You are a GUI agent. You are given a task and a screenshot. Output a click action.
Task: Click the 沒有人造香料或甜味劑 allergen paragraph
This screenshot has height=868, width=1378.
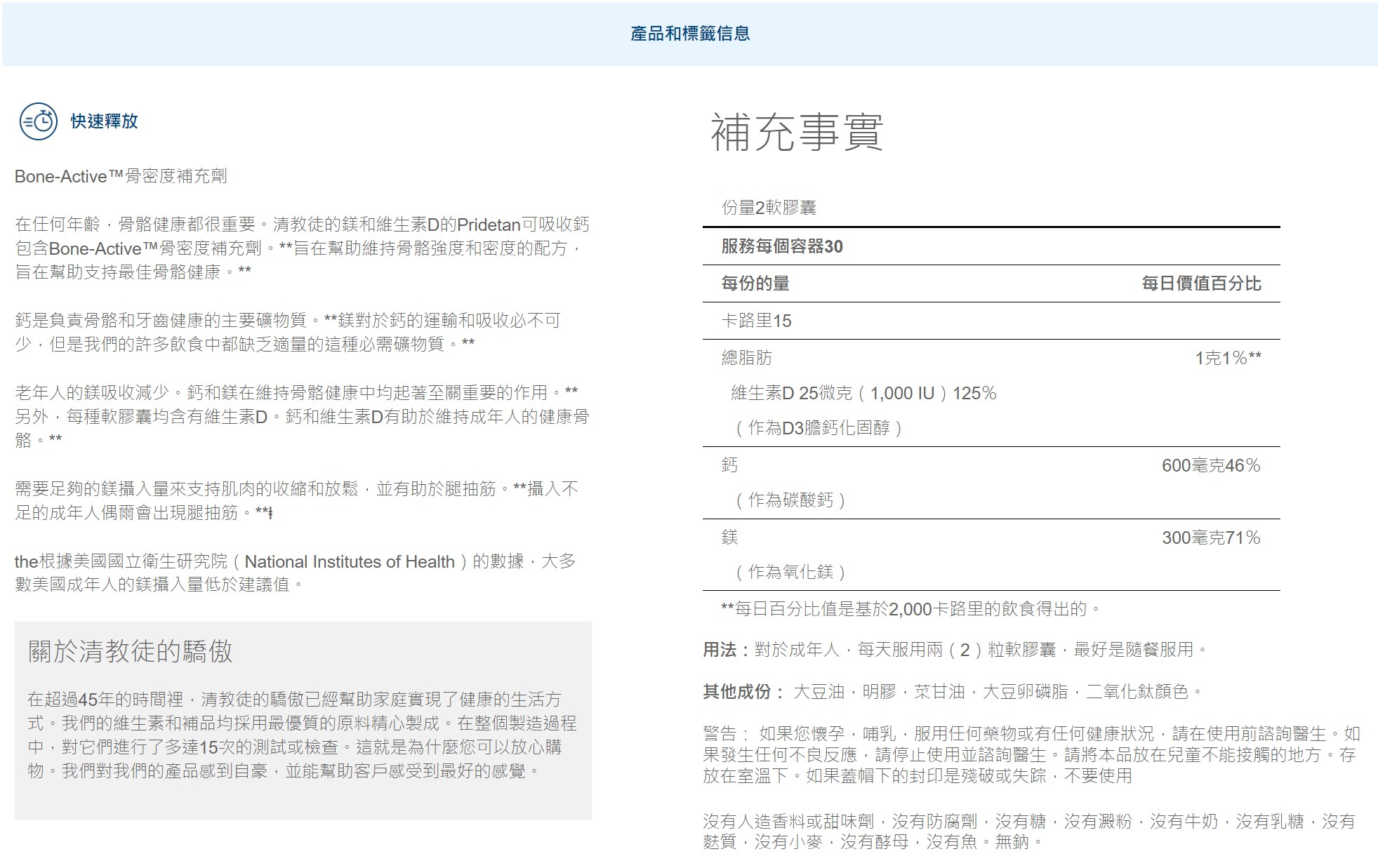pyautogui.click(x=1029, y=832)
